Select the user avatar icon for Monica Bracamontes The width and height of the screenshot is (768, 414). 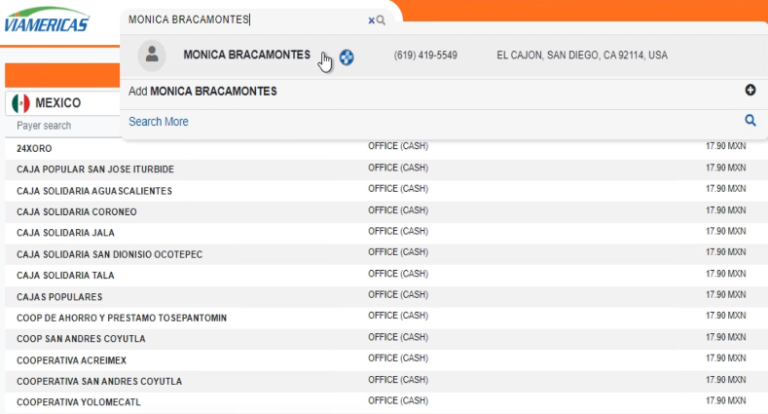tap(152, 55)
